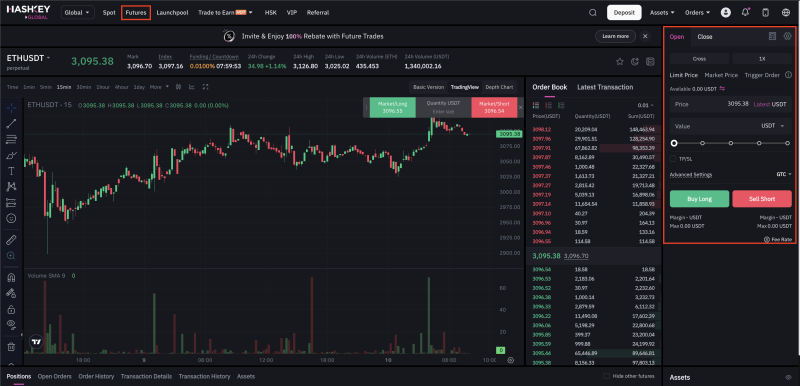Toggle Assets panel visibility eye

[788, 377]
